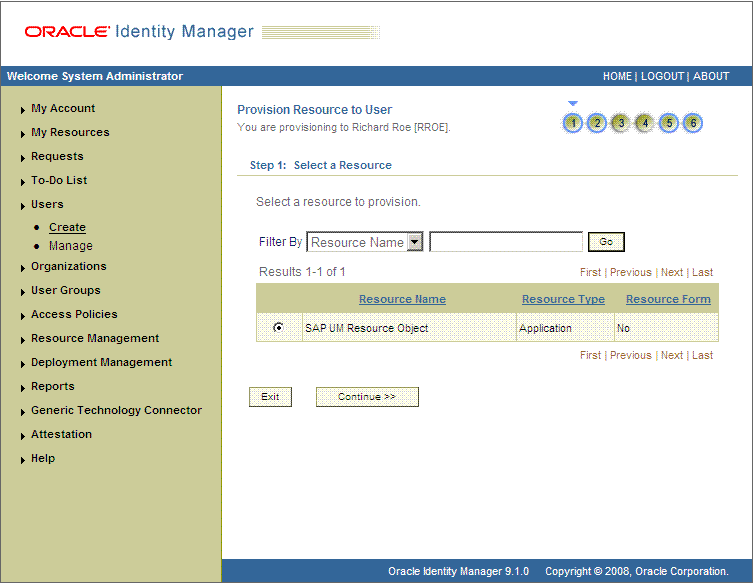Click Previous link below results table

(631, 355)
